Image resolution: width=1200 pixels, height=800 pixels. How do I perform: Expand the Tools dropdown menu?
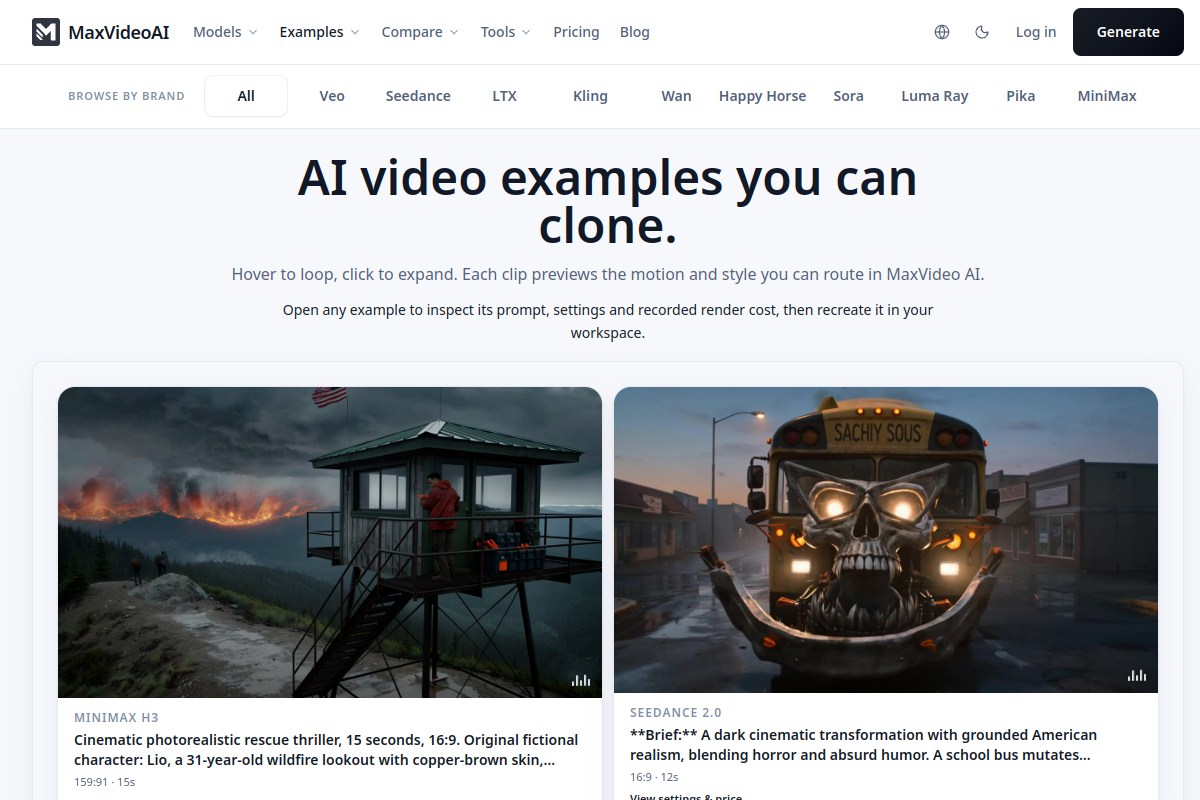pyautogui.click(x=506, y=32)
